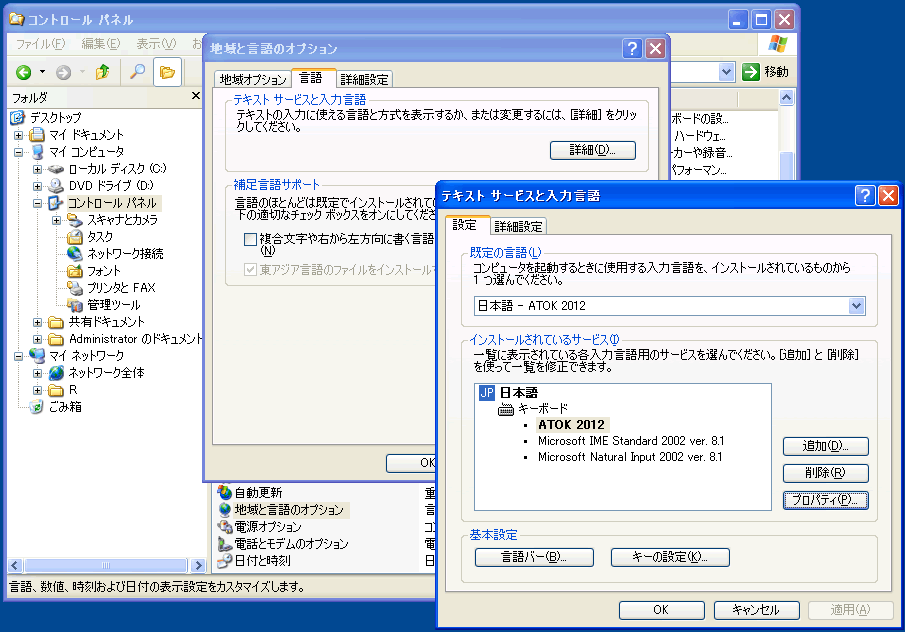Select the 管理ツール icon
Image resolution: width=905 pixels, height=632 pixels.
75,305
